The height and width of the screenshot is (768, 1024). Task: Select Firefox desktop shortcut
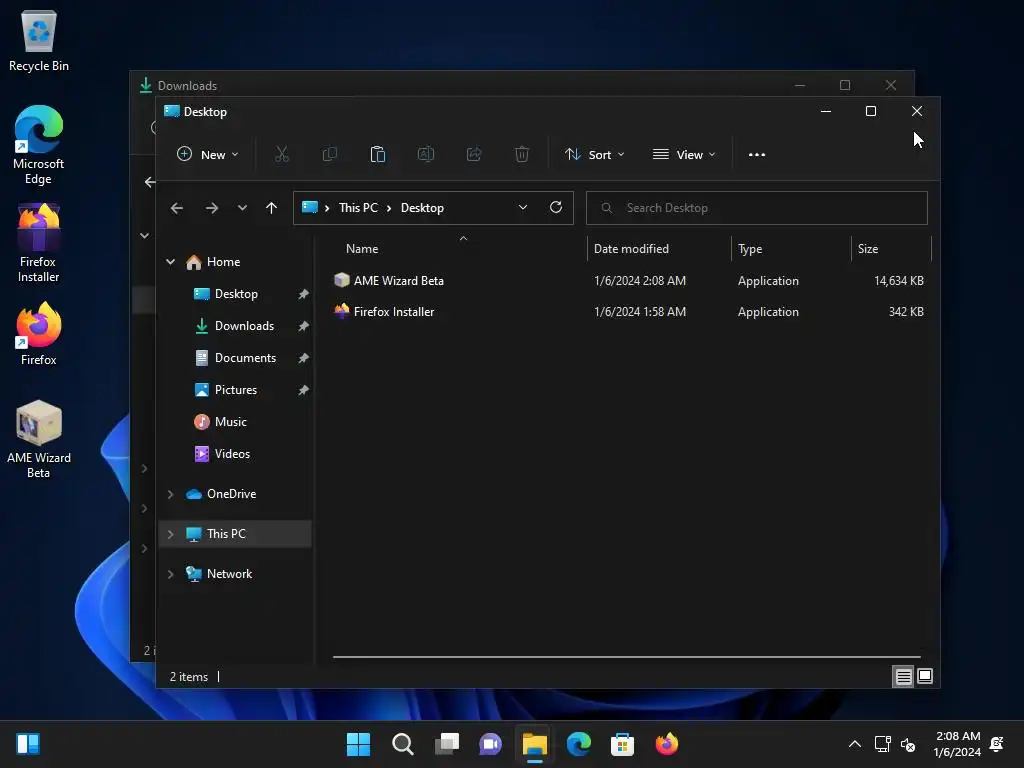[39, 334]
